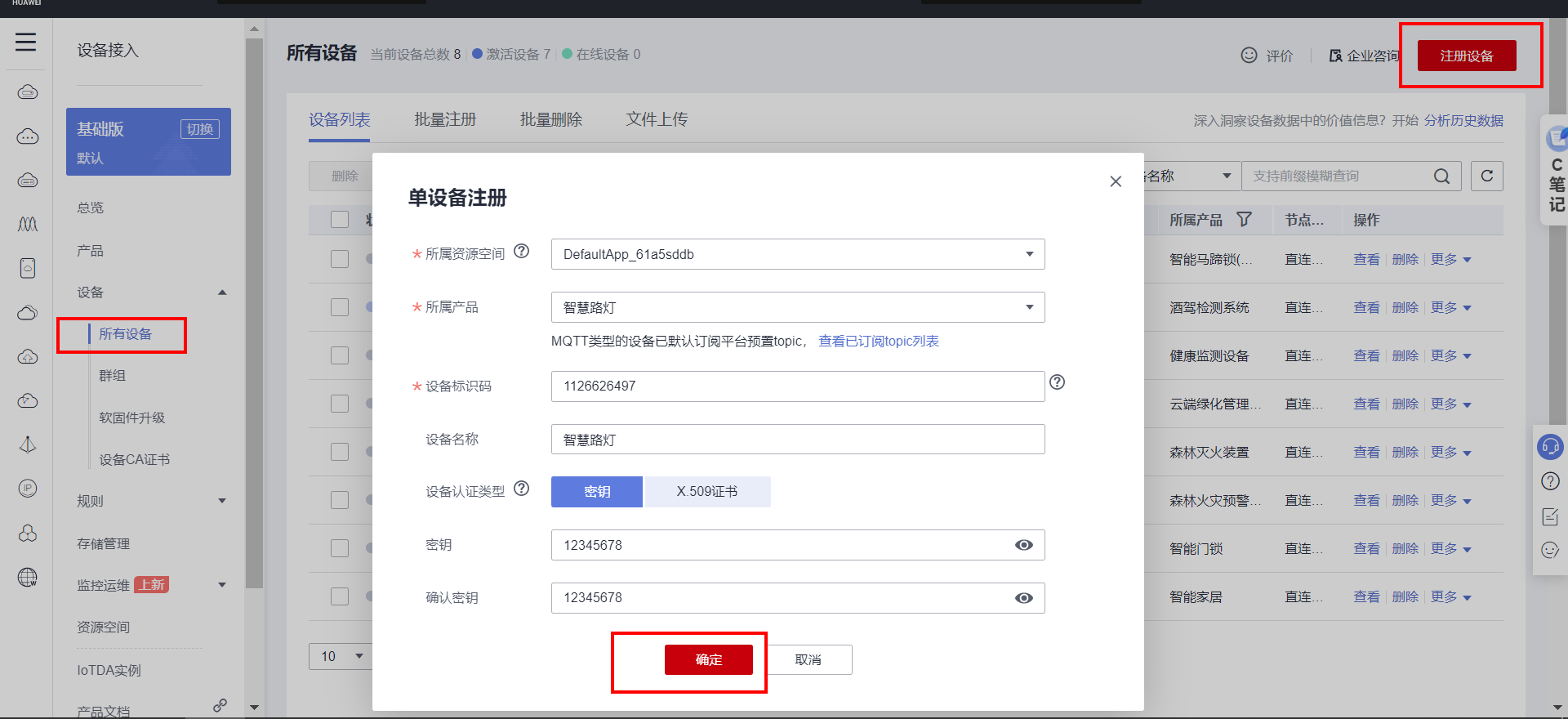Click the wave peaks sidebar icon
1568x719 pixels.
tap(28, 224)
